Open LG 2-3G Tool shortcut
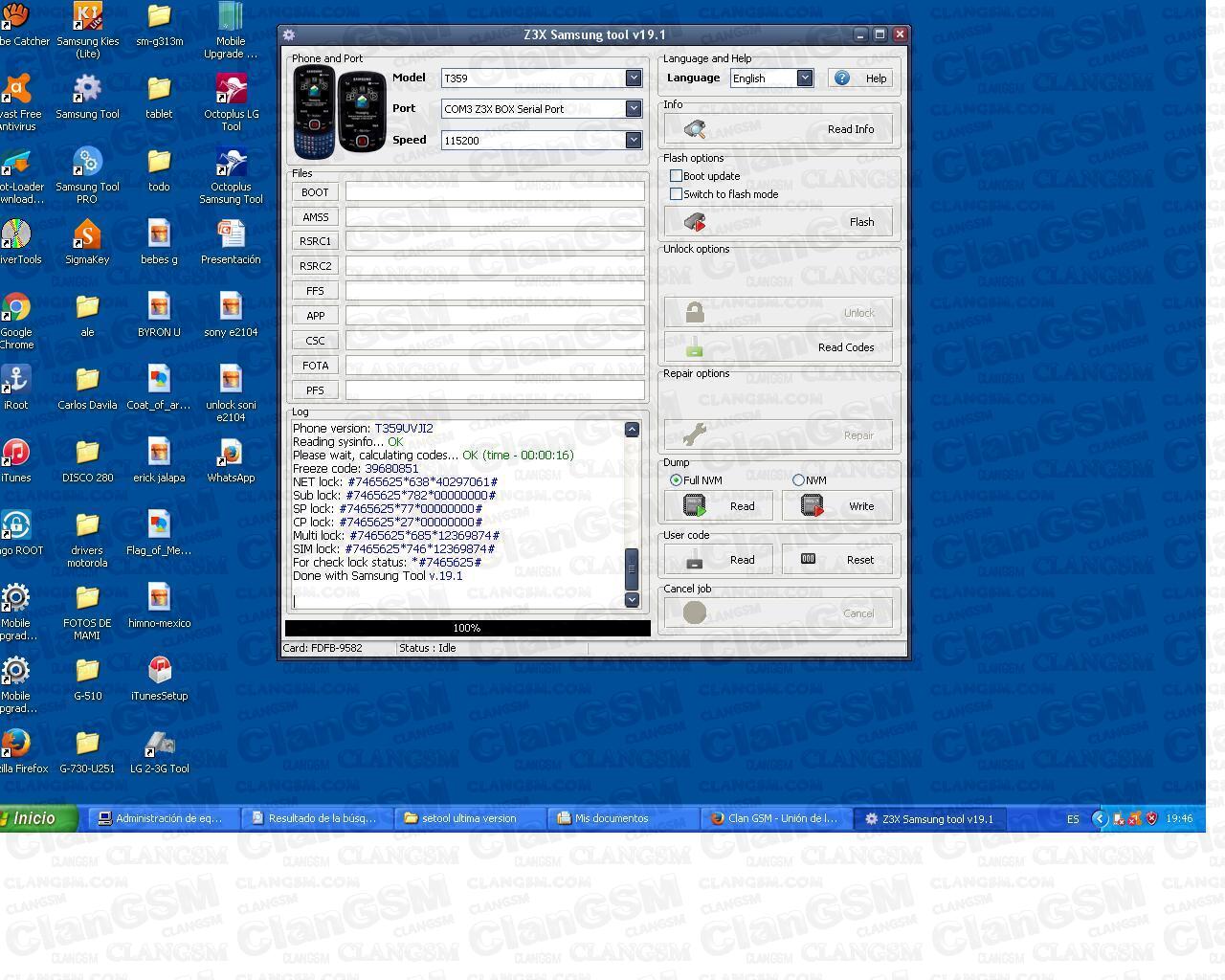 (x=159, y=750)
